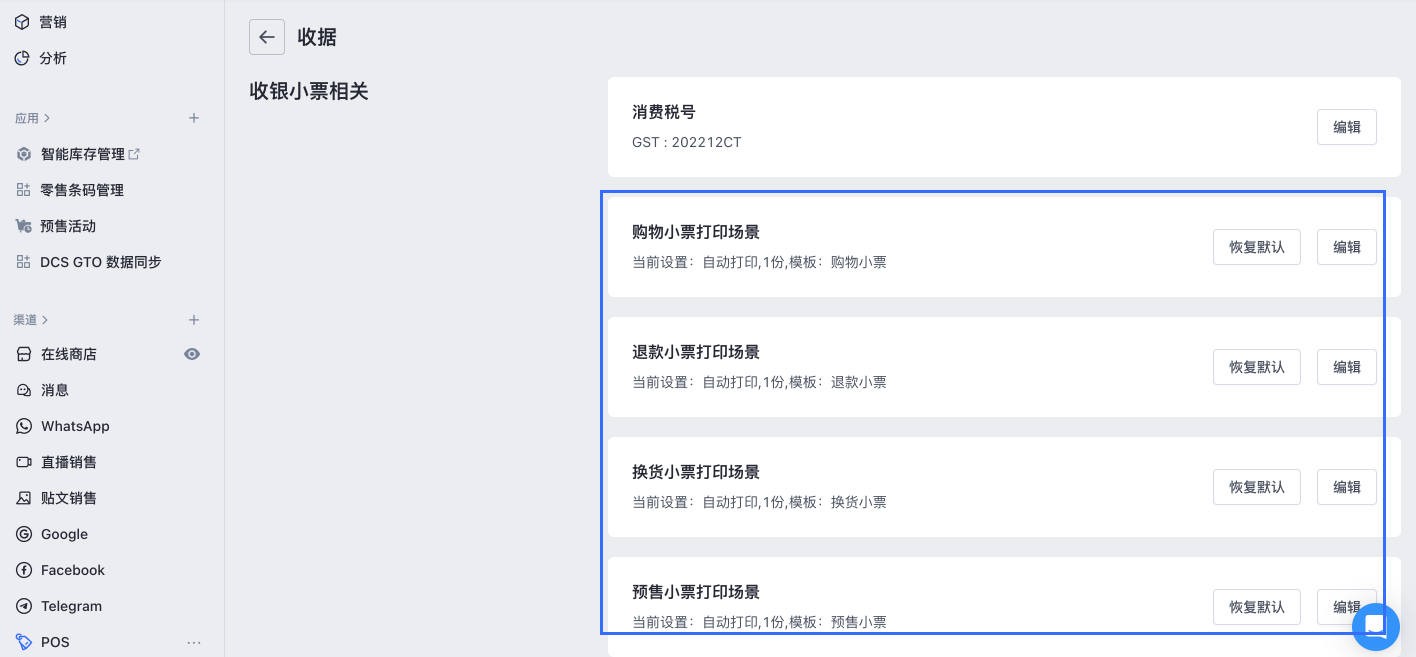The width and height of the screenshot is (1416, 657).
Task: Preview online store with eye icon
Action: click(x=192, y=354)
